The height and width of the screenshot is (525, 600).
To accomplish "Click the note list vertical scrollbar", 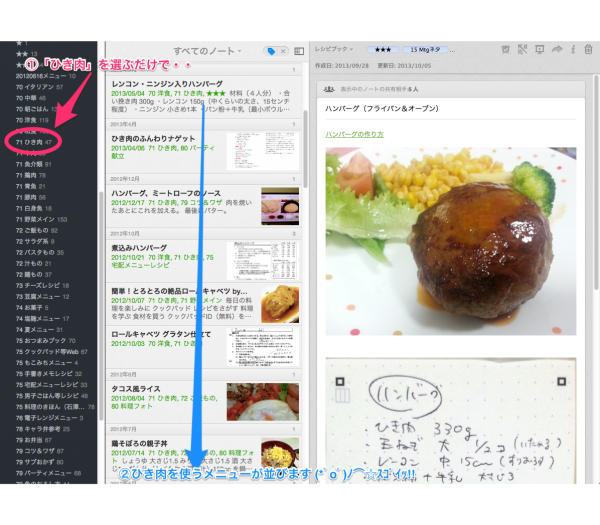I will pyautogui.click(x=305, y=149).
